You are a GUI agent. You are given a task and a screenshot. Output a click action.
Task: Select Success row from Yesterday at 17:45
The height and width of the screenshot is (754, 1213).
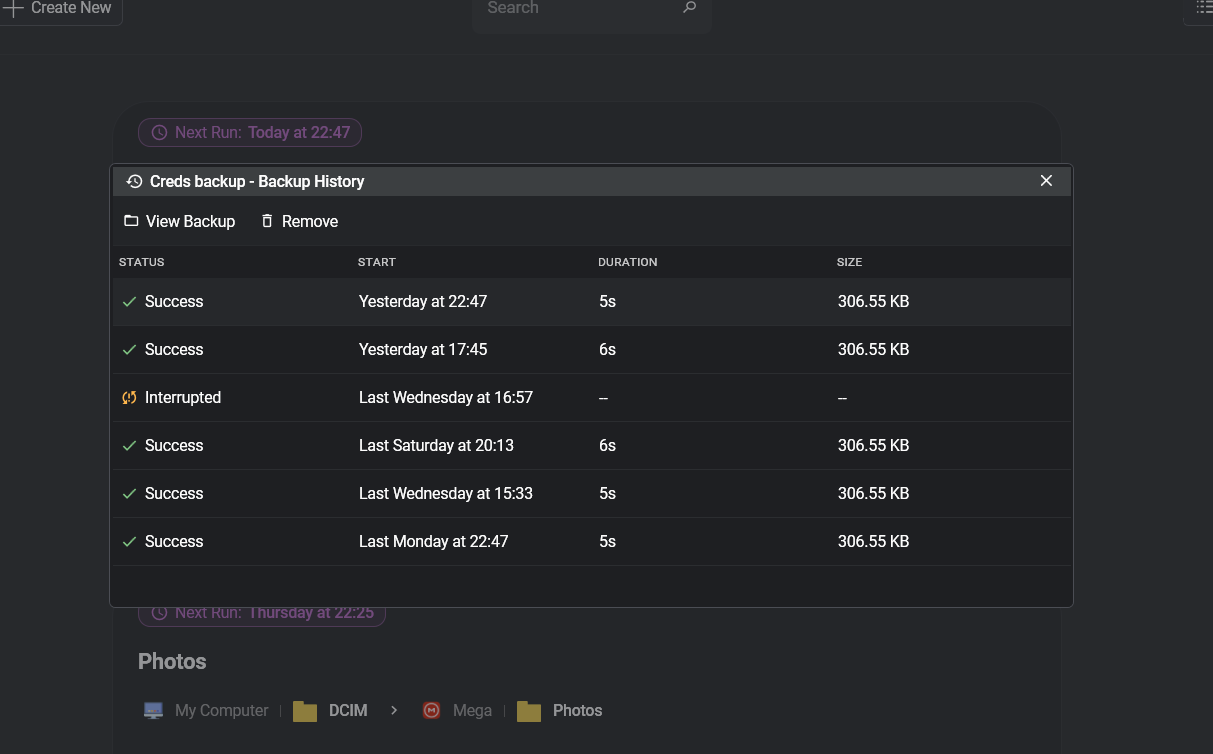point(591,349)
